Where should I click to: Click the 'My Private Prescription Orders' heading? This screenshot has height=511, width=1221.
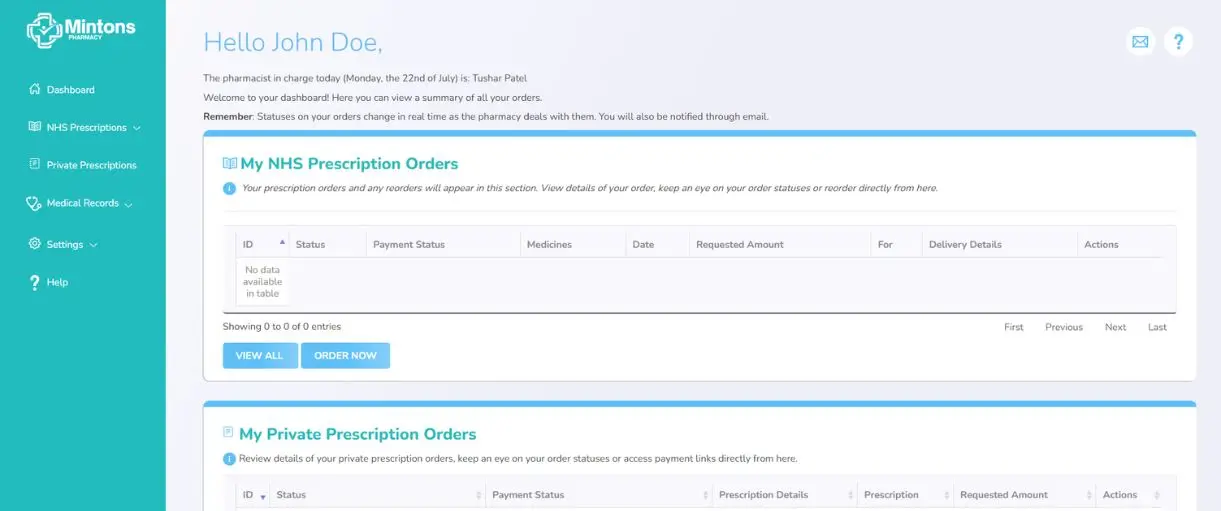tap(358, 434)
